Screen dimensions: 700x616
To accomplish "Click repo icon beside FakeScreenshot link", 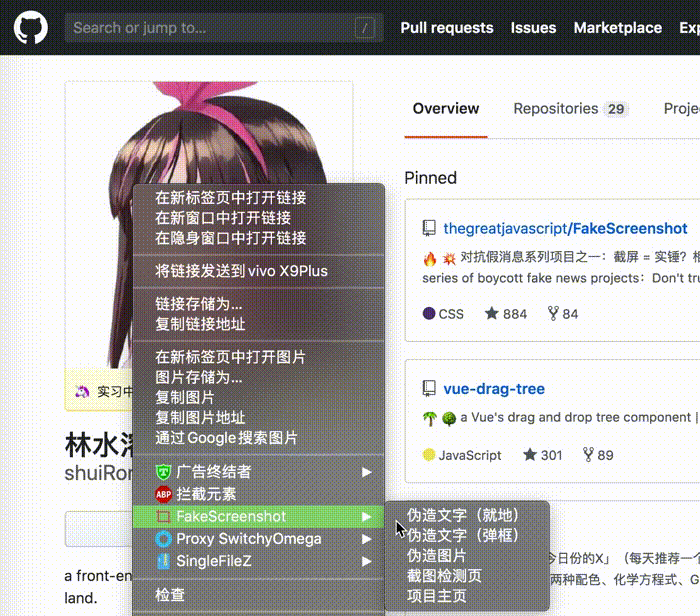I will pyautogui.click(x=429, y=228).
